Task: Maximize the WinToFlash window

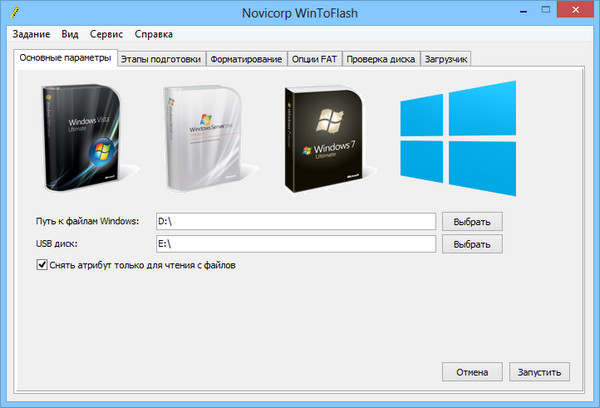Action: pyautogui.click(x=546, y=10)
